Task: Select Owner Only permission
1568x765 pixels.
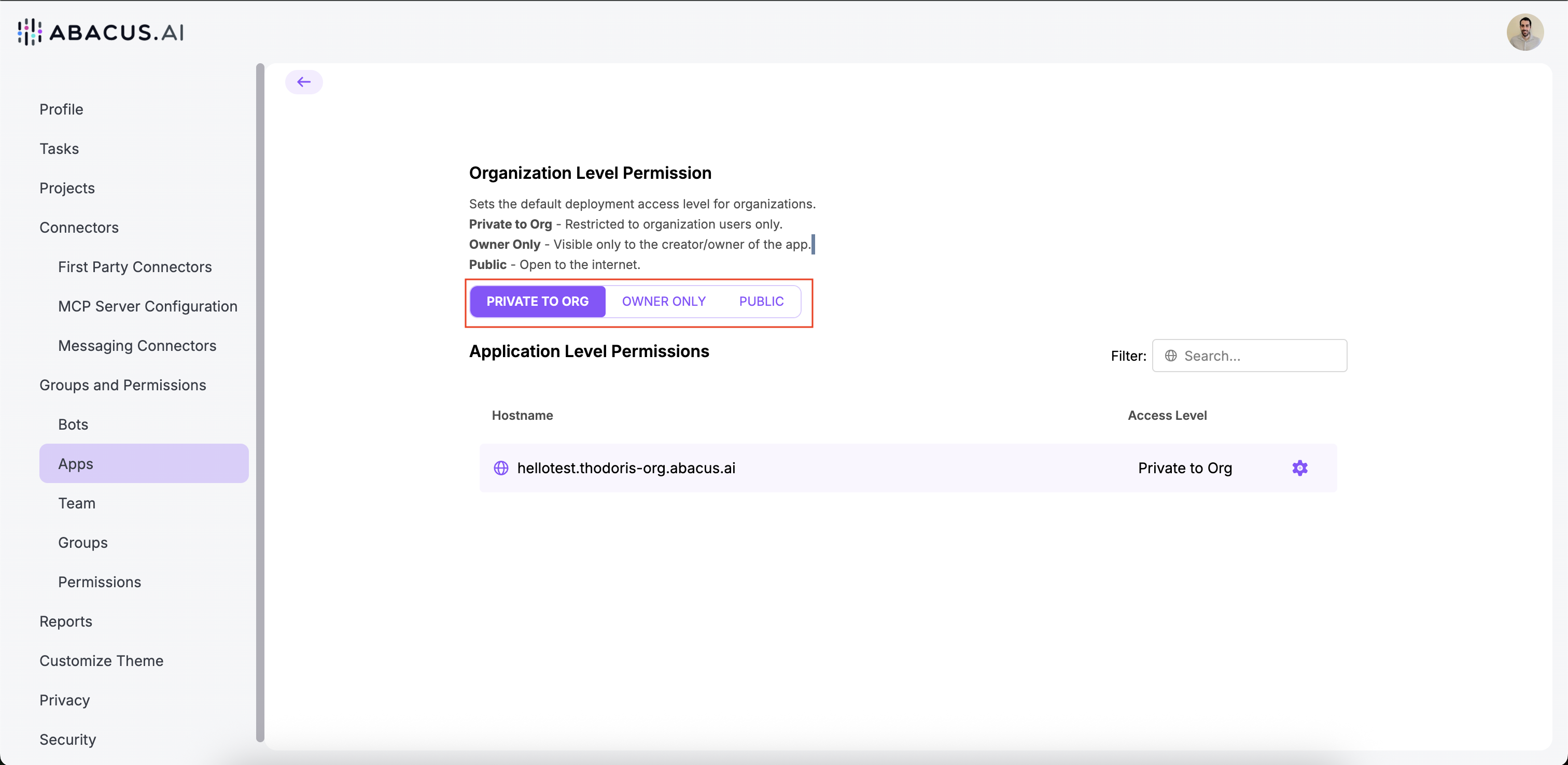Action: 664,301
